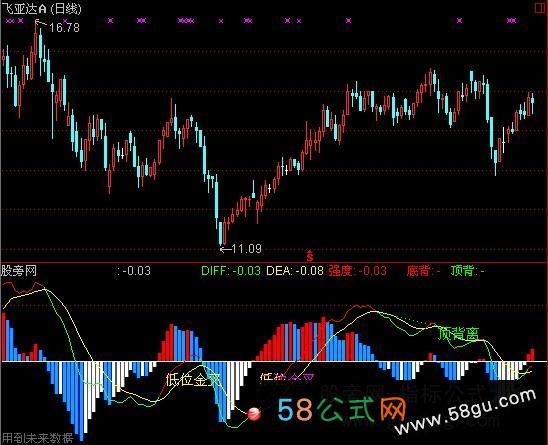Click the red ball signal marker
The height and width of the screenshot is (445, 548).
(x=254, y=414)
